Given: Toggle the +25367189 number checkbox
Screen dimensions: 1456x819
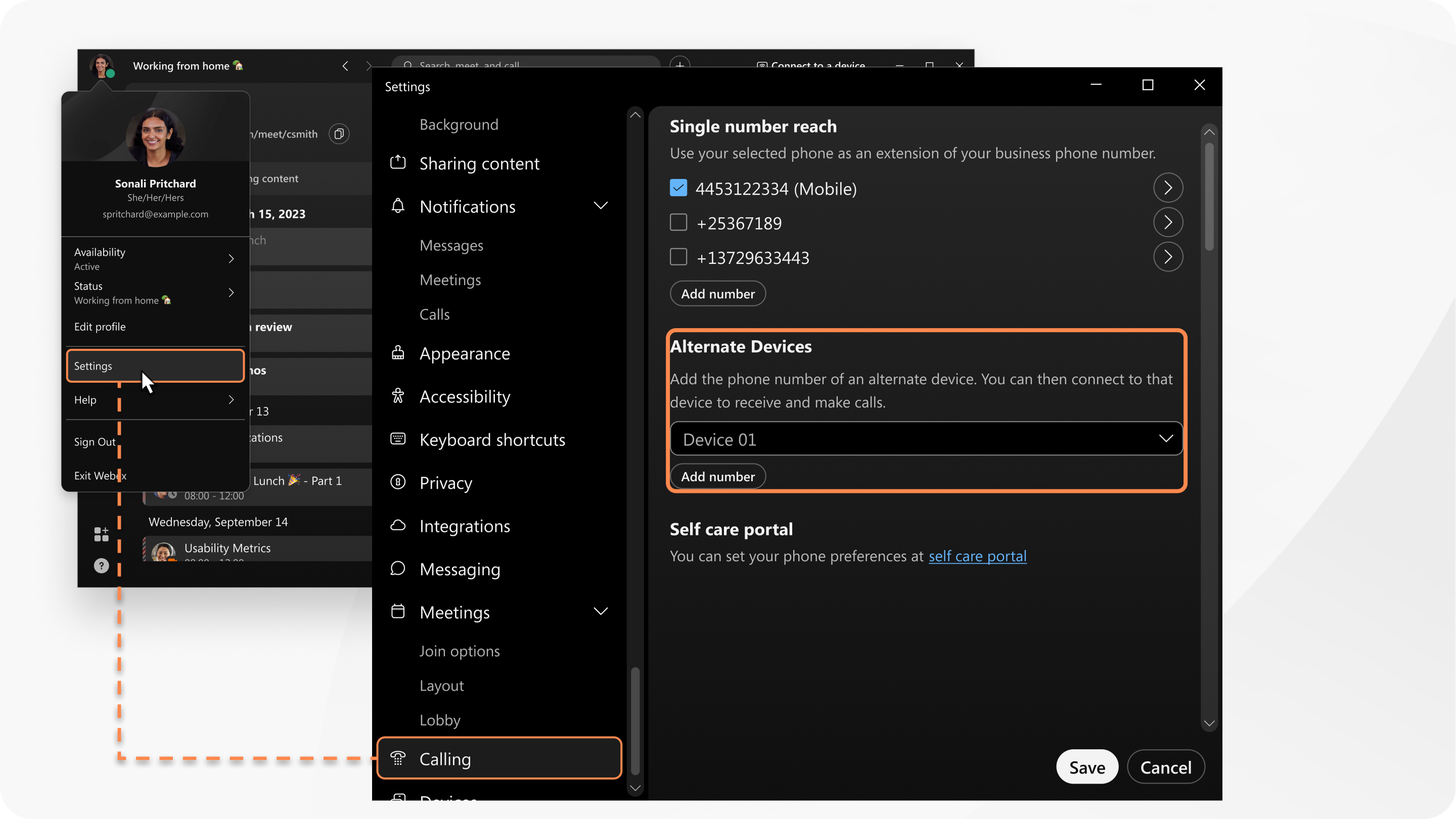Looking at the screenshot, I should pyautogui.click(x=678, y=222).
